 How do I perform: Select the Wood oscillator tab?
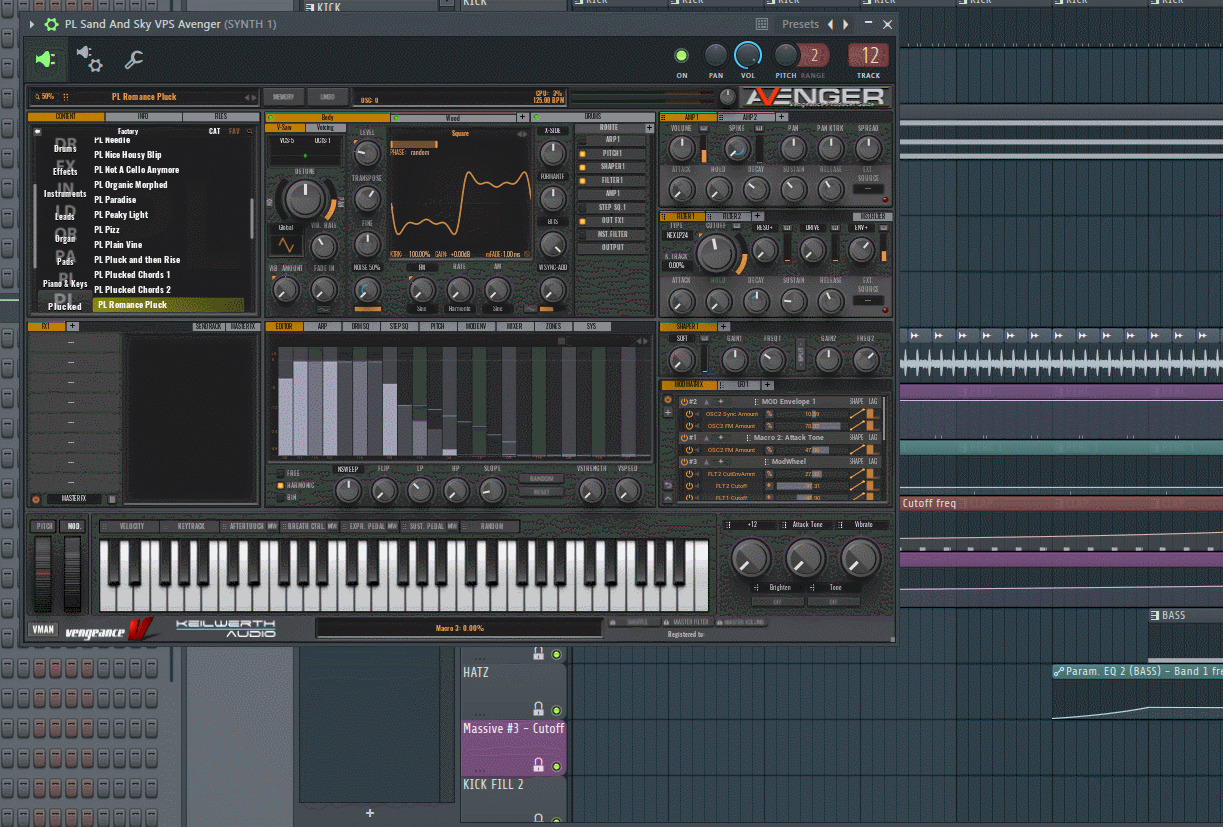tap(452, 117)
